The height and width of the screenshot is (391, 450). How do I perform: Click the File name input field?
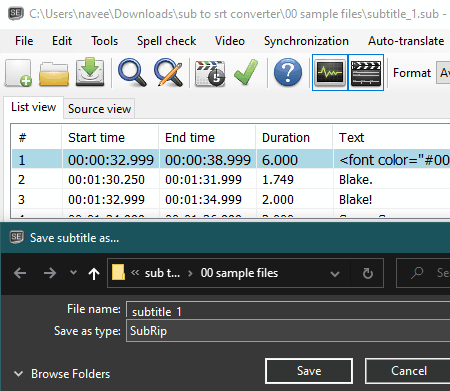(x=288, y=309)
